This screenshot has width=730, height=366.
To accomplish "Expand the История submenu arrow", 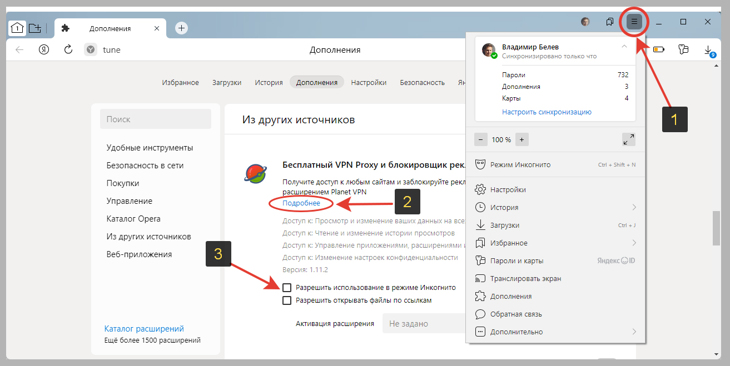I will [634, 207].
